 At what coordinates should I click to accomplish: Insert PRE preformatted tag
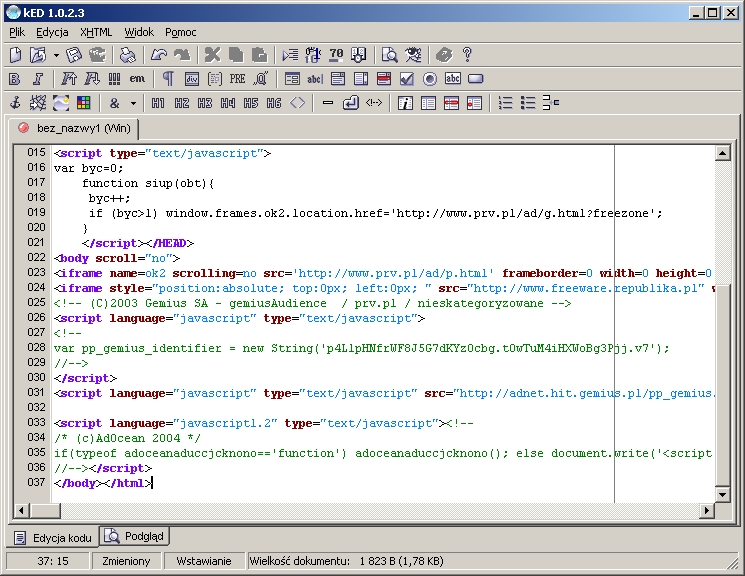tap(238, 79)
